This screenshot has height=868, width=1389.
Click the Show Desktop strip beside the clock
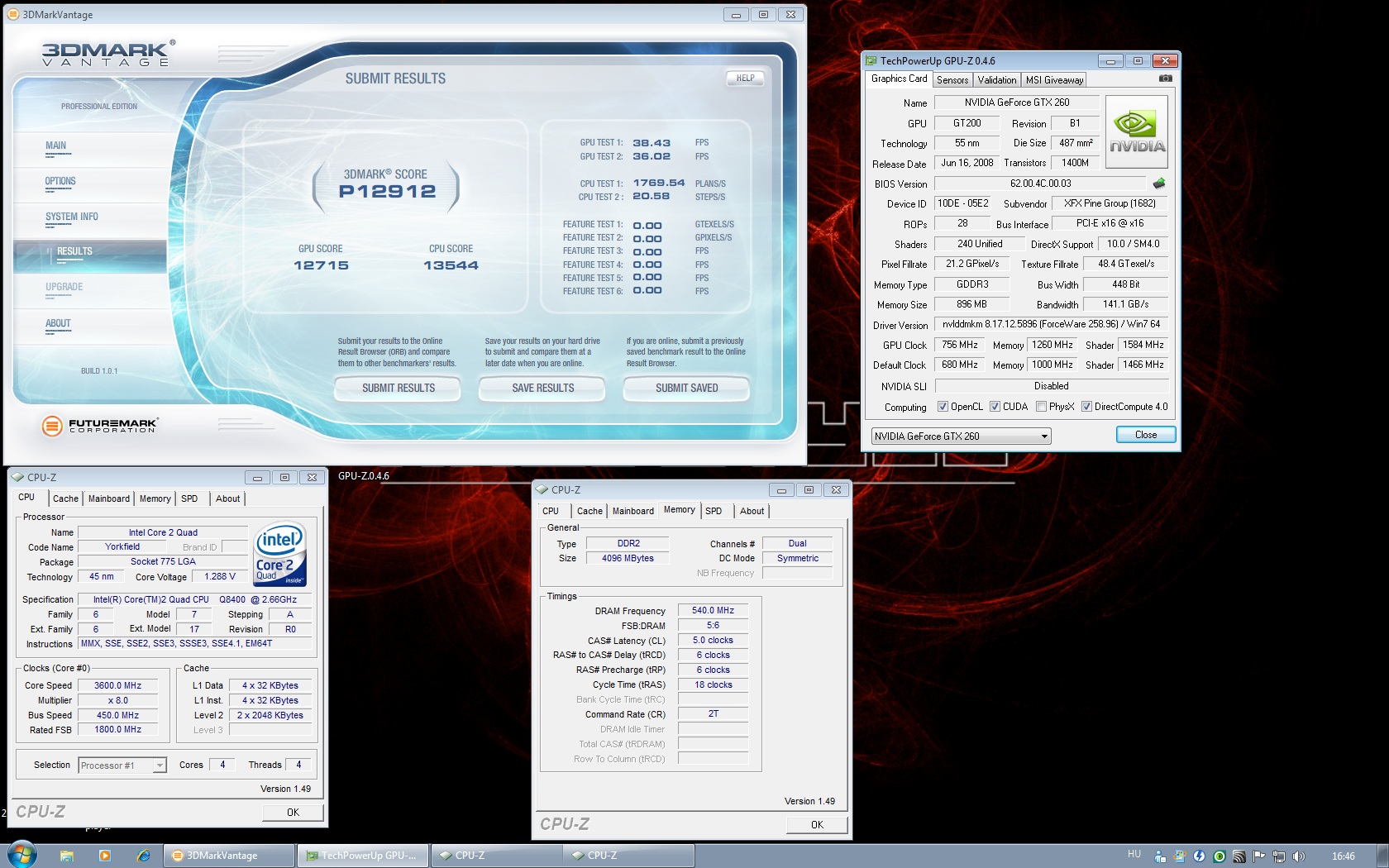1382,856
